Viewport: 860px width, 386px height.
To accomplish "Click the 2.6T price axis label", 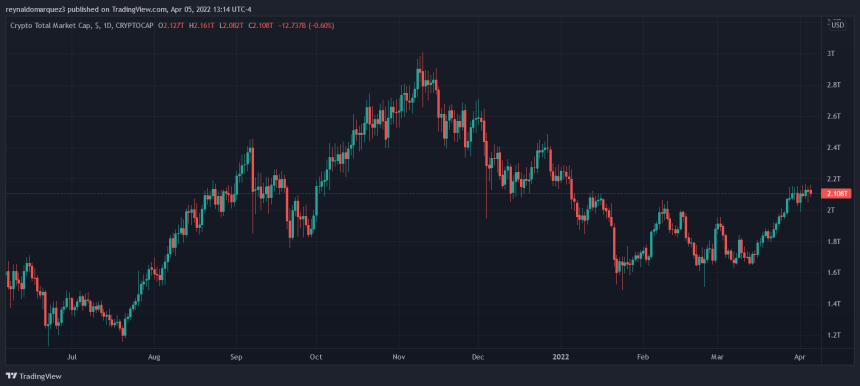I will tap(833, 116).
